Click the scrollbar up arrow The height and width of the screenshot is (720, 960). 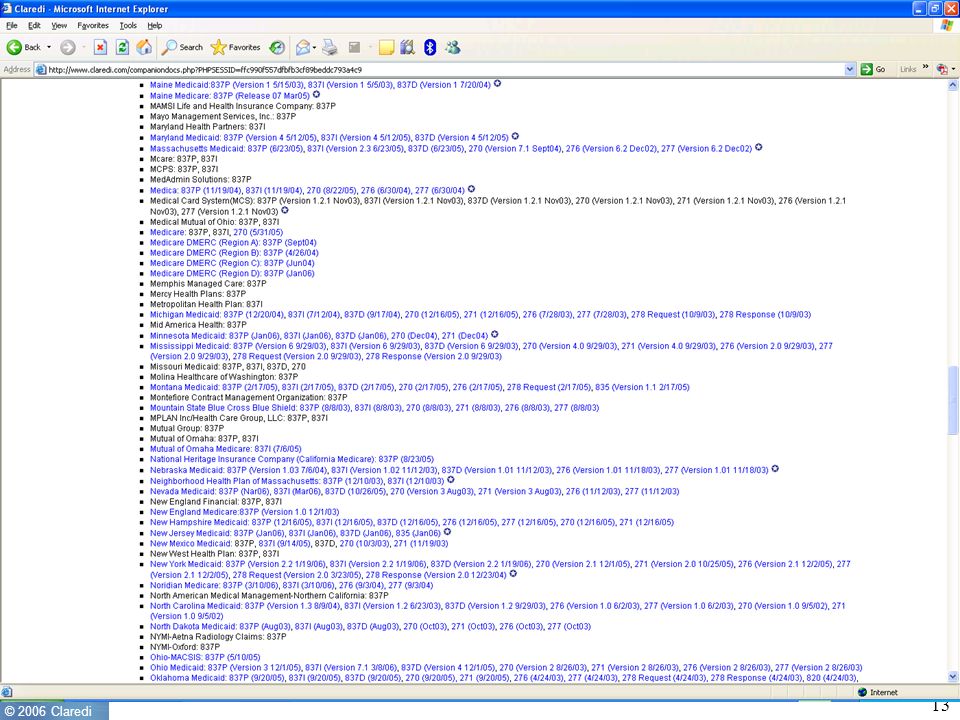pyautogui.click(x=953, y=86)
